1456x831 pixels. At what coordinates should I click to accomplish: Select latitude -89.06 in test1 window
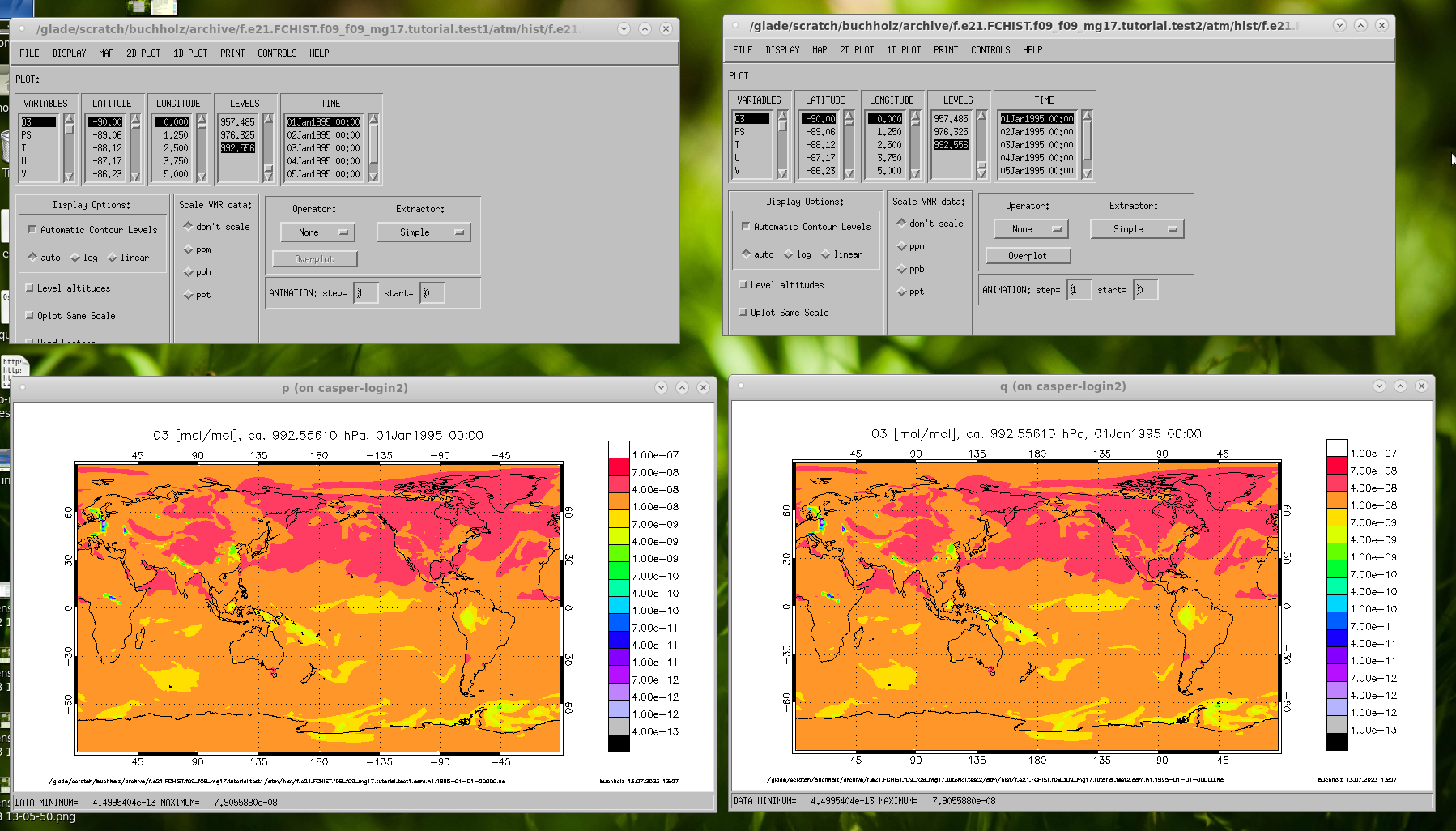(x=107, y=135)
